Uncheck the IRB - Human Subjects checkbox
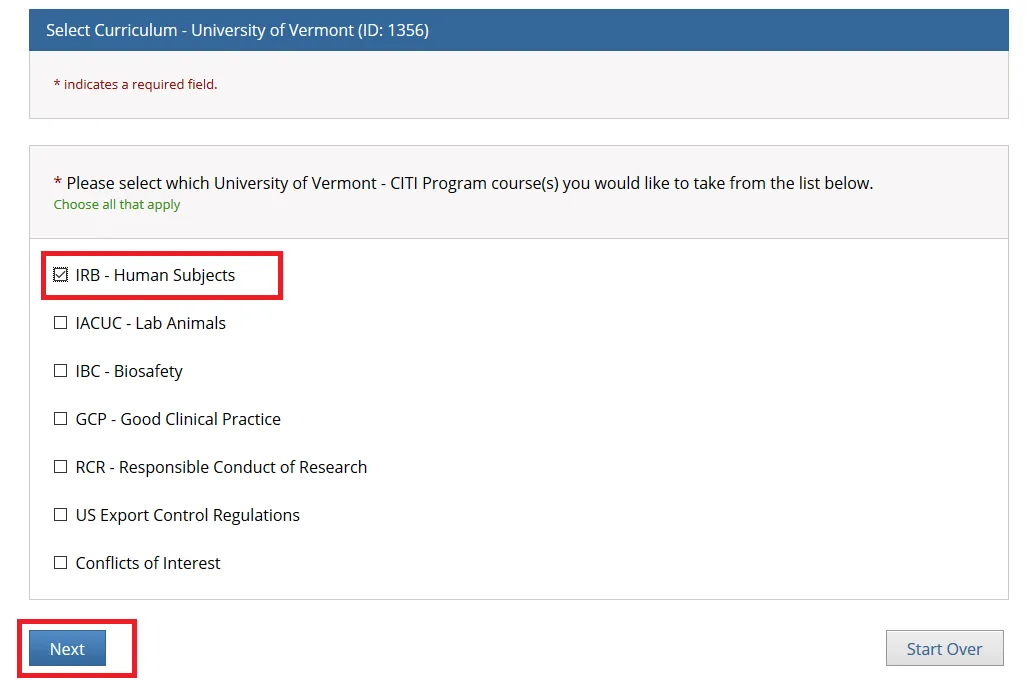This screenshot has width=1033, height=691. click(61, 275)
